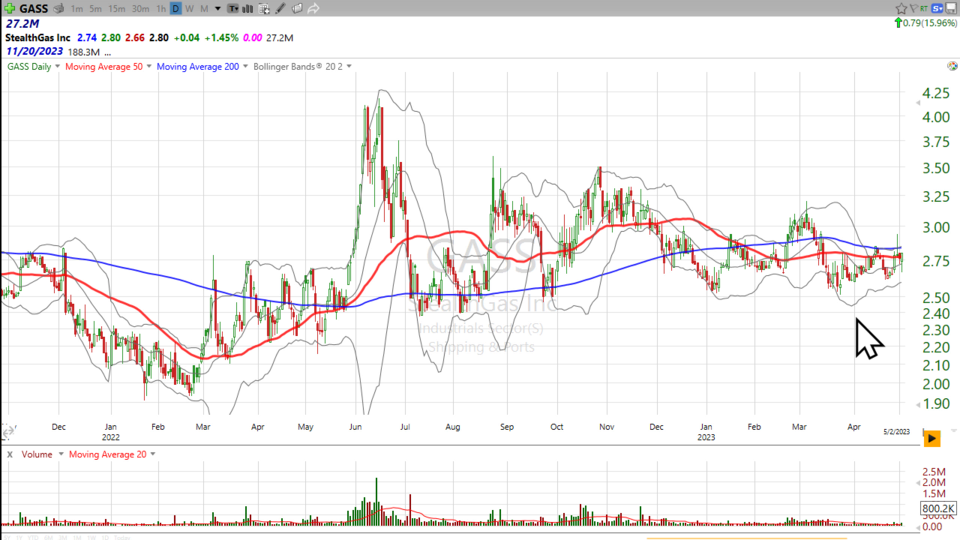Open the chart template icon

(x=233, y=9)
